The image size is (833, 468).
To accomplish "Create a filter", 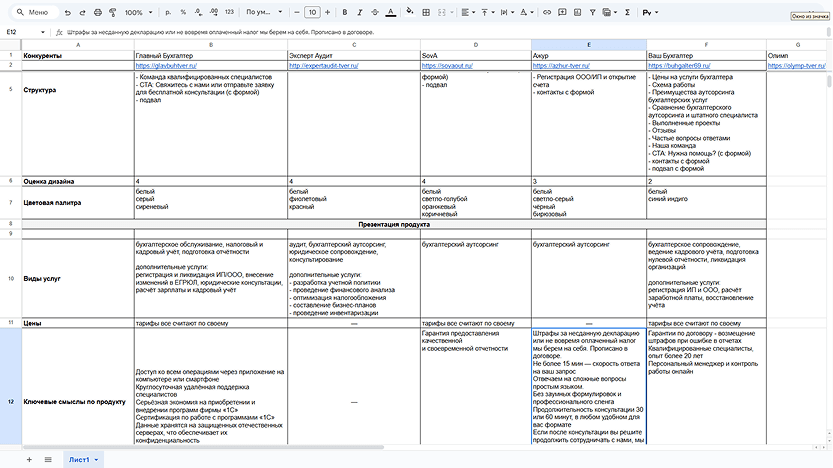I will coord(592,12).
